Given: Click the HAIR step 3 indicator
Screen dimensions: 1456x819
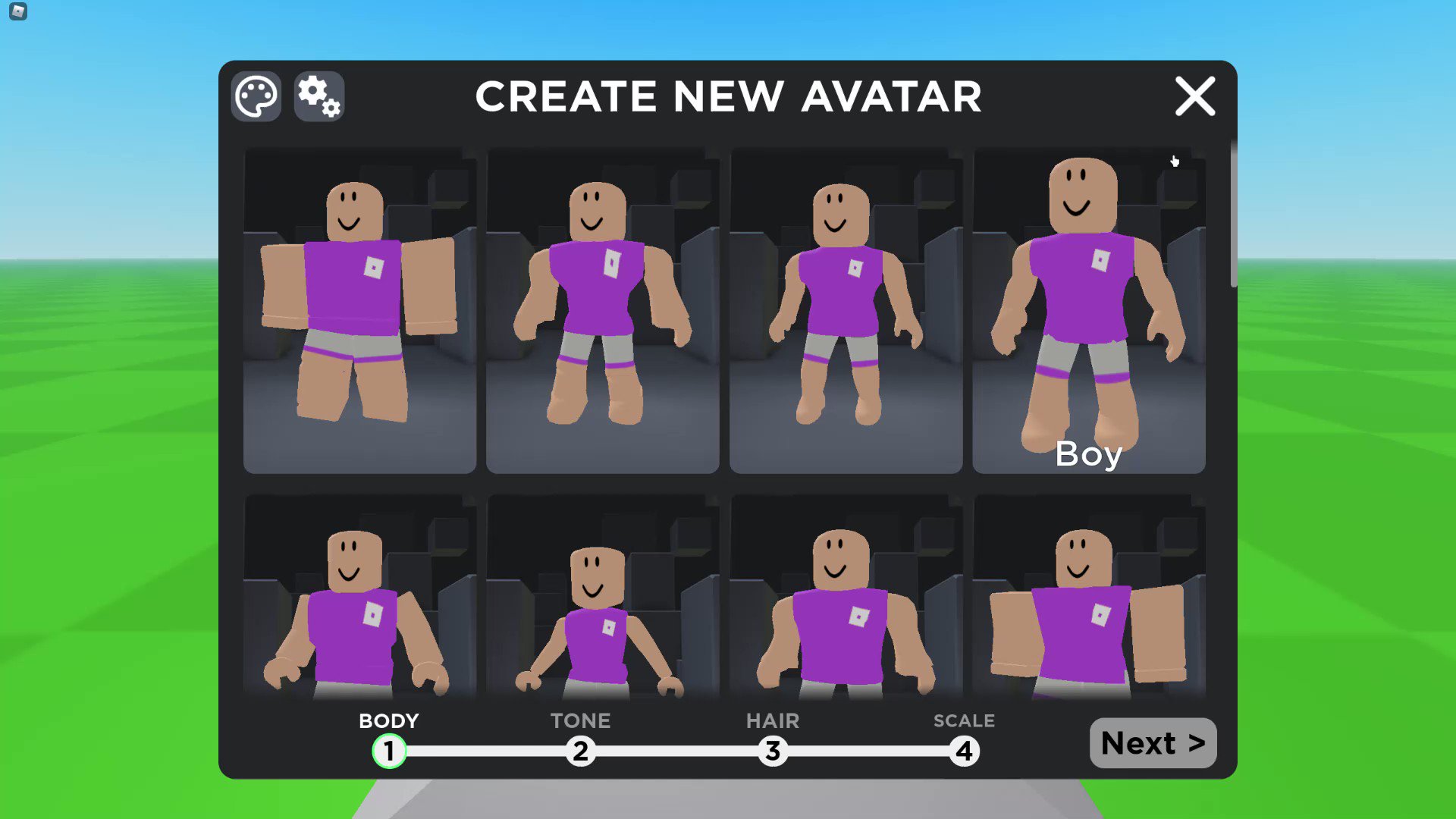Looking at the screenshot, I should click(772, 751).
